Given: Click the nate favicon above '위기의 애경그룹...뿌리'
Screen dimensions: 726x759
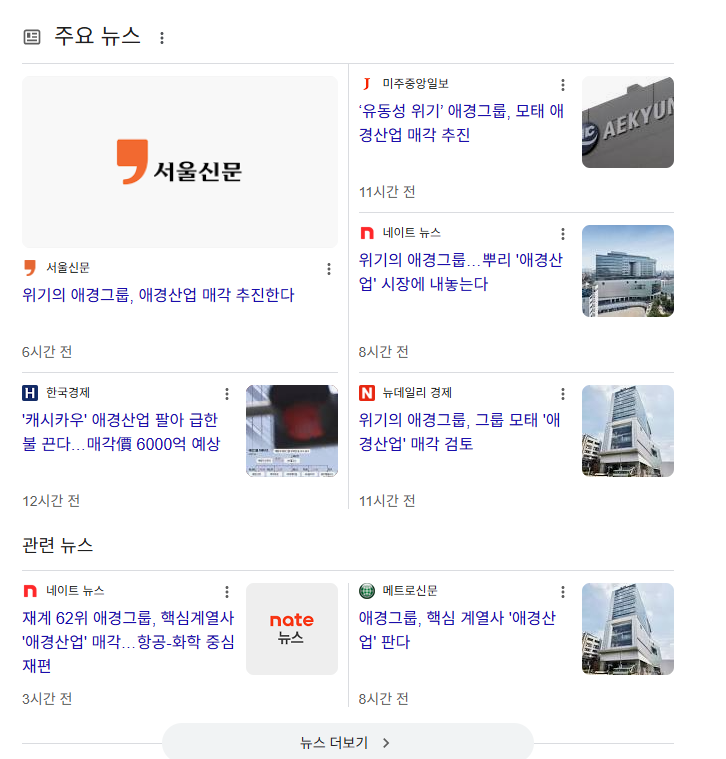Looking at the screenshot, I should [x=367, y=233].
